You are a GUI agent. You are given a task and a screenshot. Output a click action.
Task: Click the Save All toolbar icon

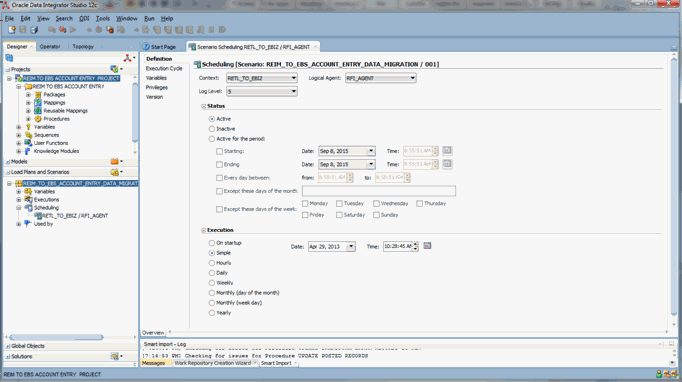click(x=34, y=30)
